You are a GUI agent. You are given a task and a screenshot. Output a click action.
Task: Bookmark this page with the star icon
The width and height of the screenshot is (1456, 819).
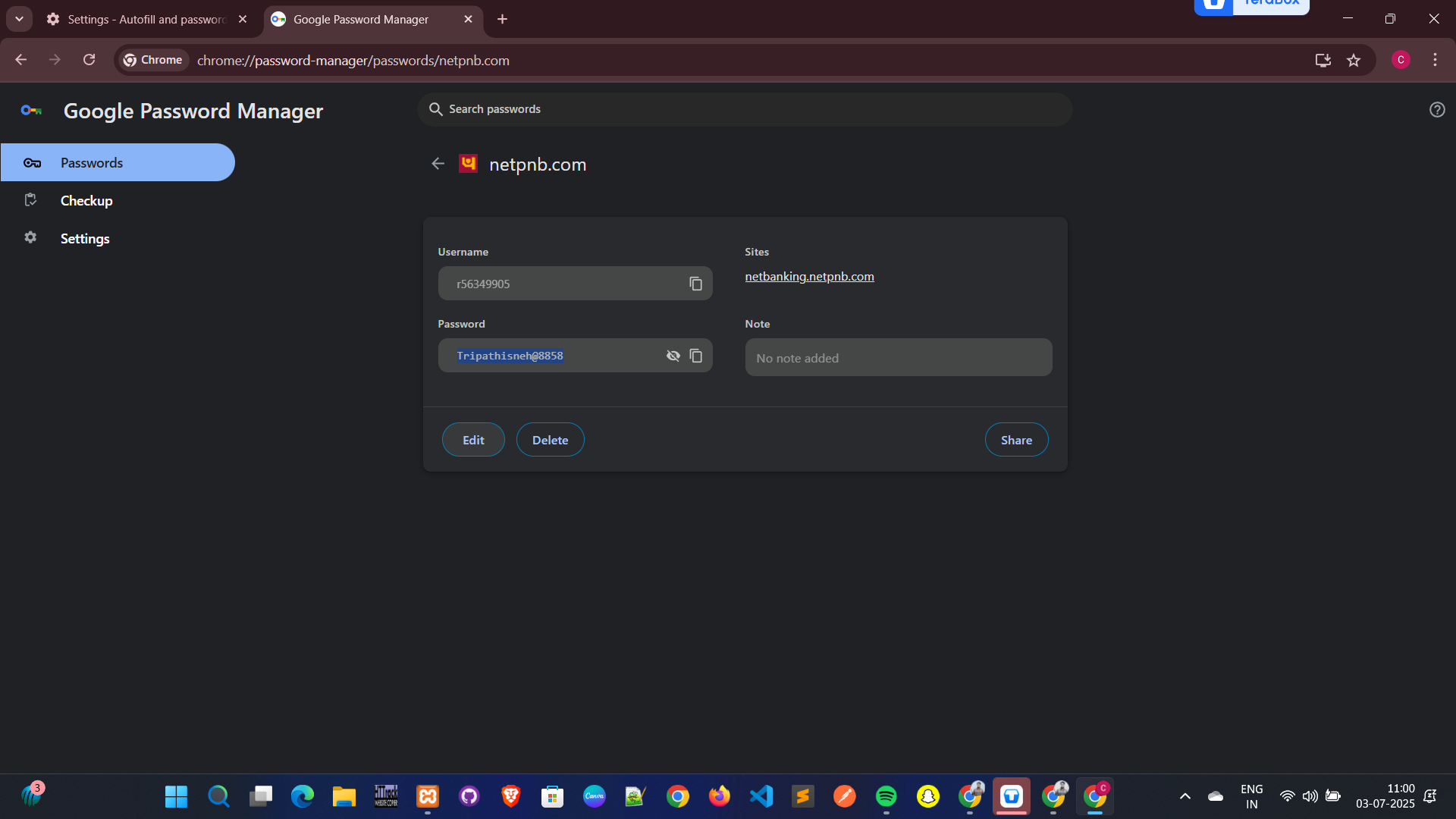point(1354,60)
